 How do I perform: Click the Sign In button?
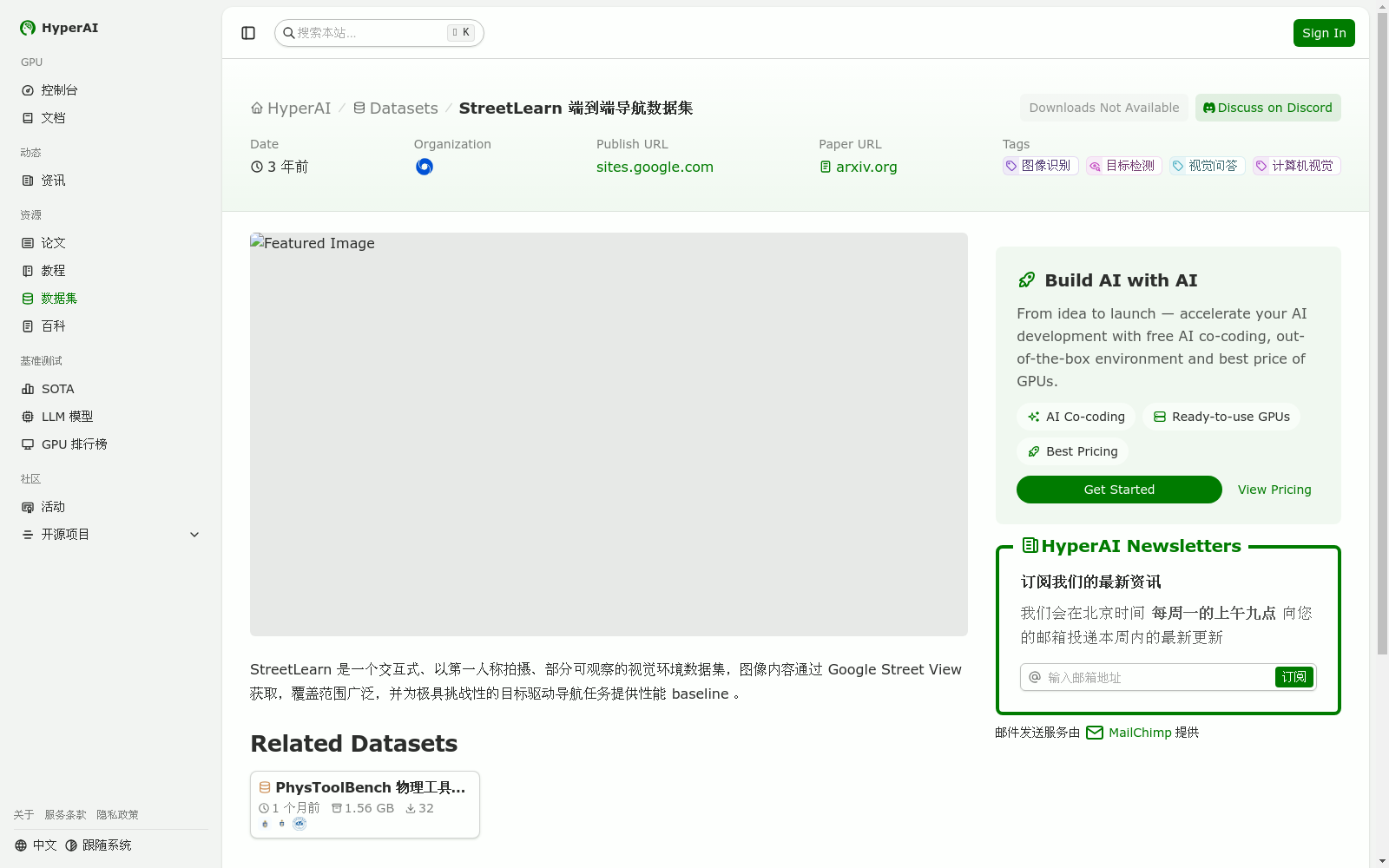[1324, 33]
